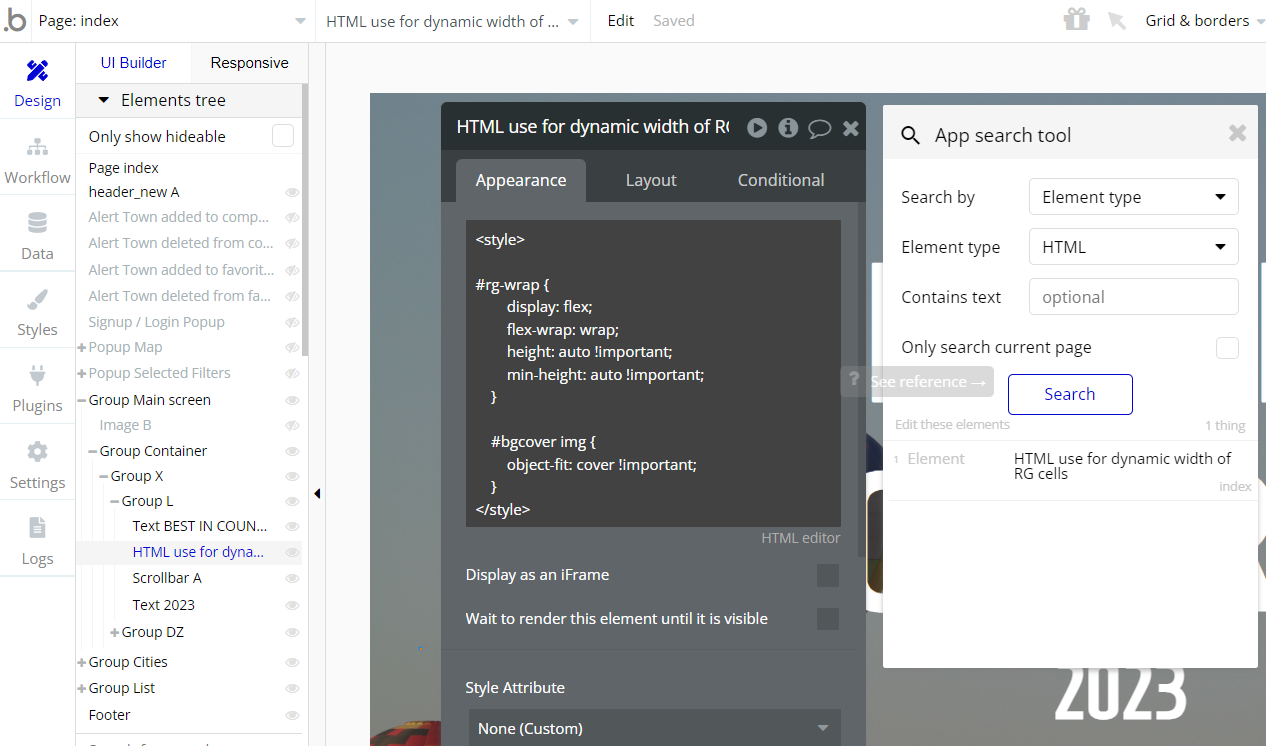Open the HTML editor link
This screenshot has width=1266, height=746.
800,538
